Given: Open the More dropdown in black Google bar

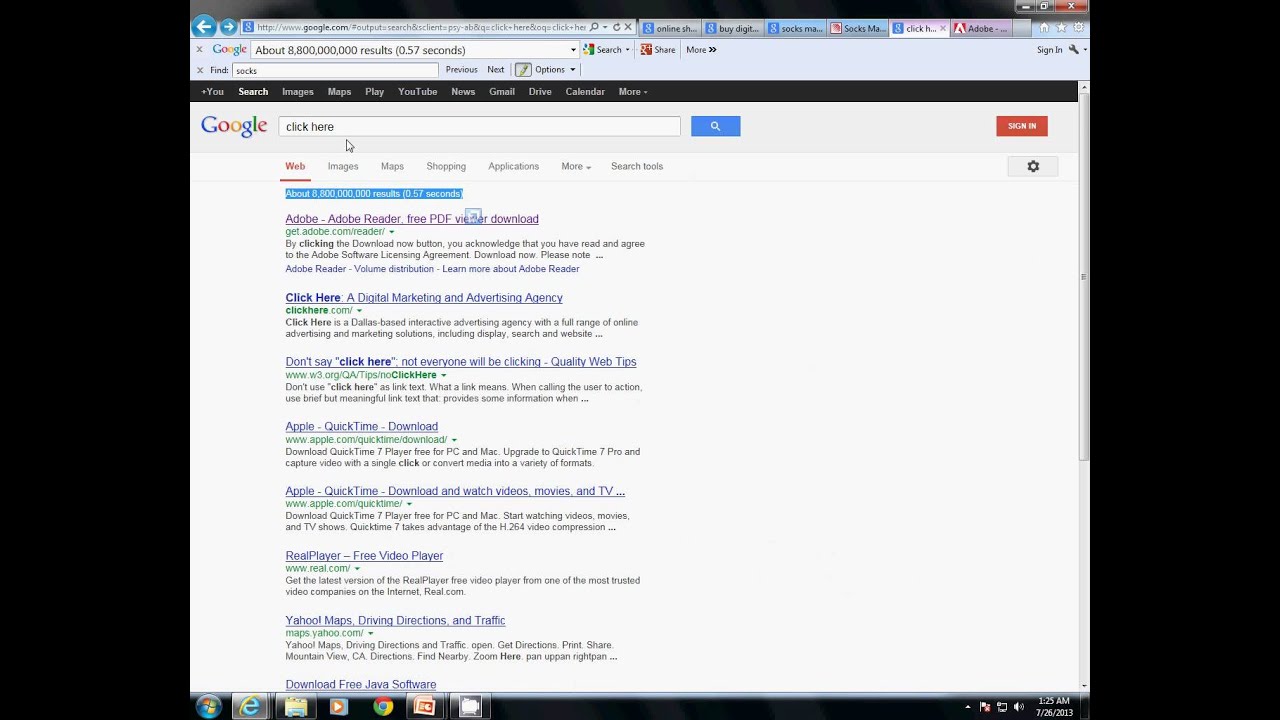Looking at the screenshot, I should (x=633, y=92).
